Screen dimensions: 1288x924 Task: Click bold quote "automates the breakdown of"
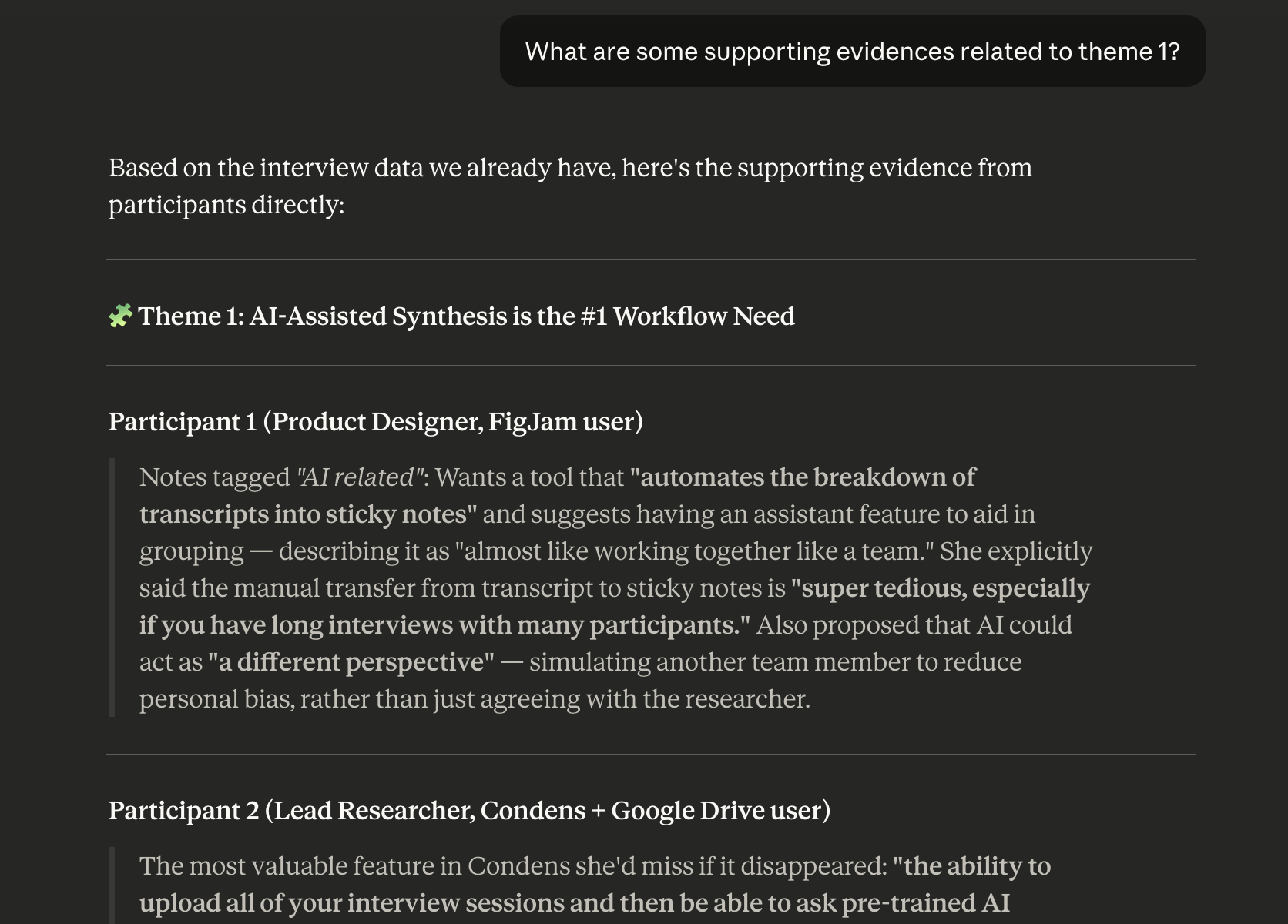click(x=803, y=477)
